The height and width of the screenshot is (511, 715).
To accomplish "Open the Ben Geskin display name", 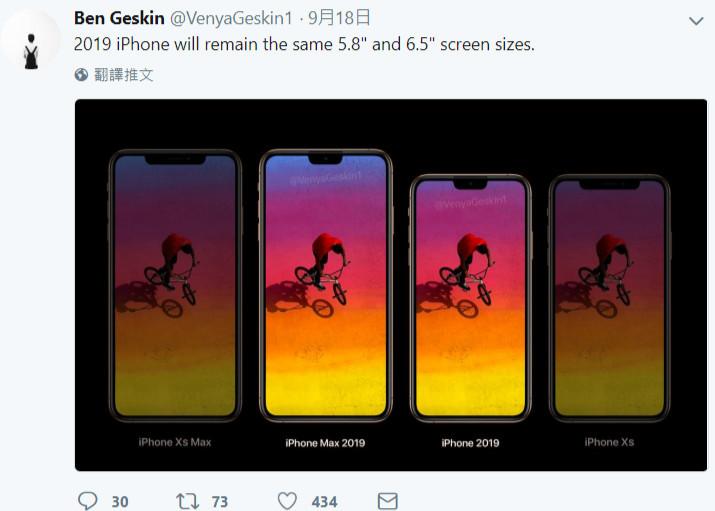I will (x=119, y=18).
